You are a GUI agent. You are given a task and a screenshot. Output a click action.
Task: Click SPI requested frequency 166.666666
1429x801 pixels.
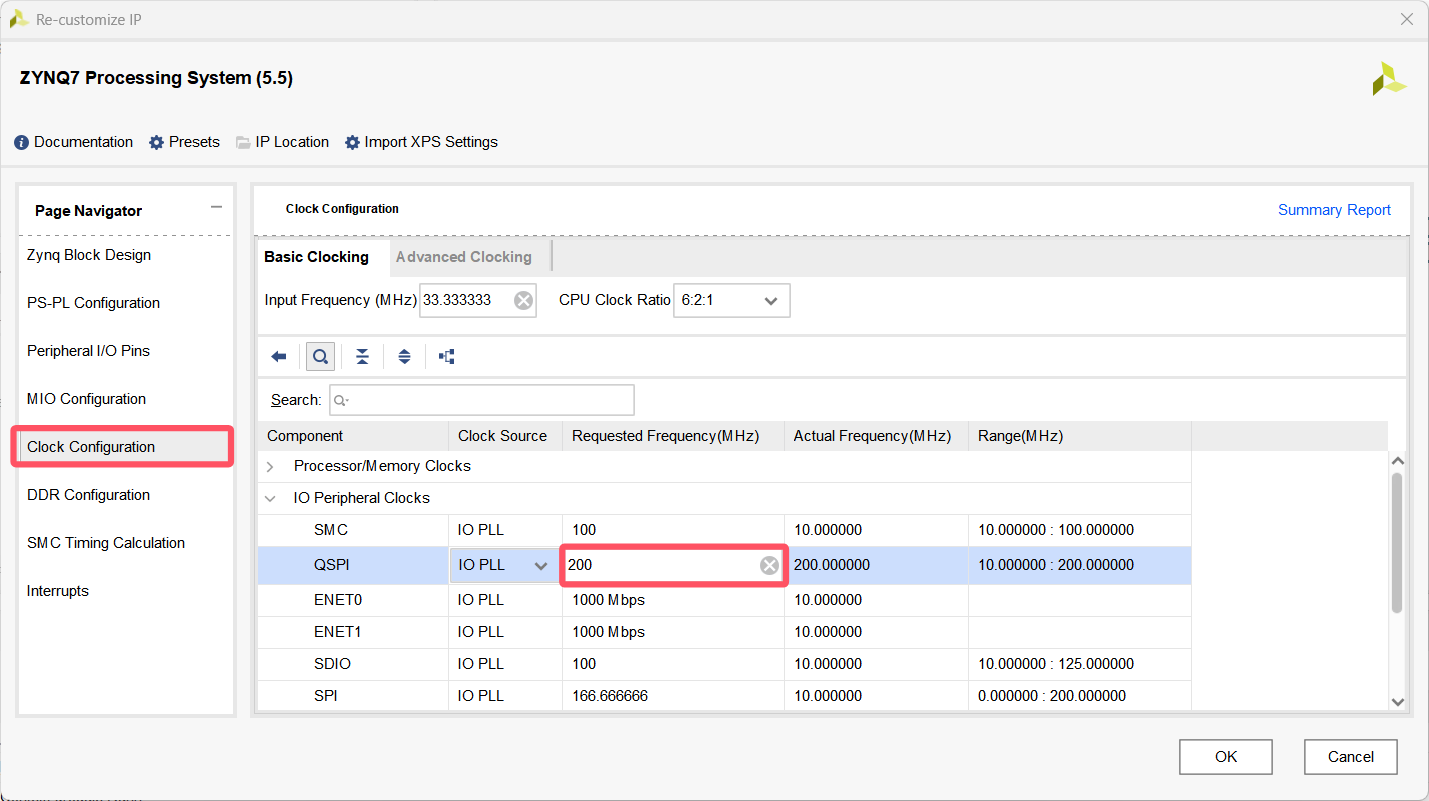point(610,696)
